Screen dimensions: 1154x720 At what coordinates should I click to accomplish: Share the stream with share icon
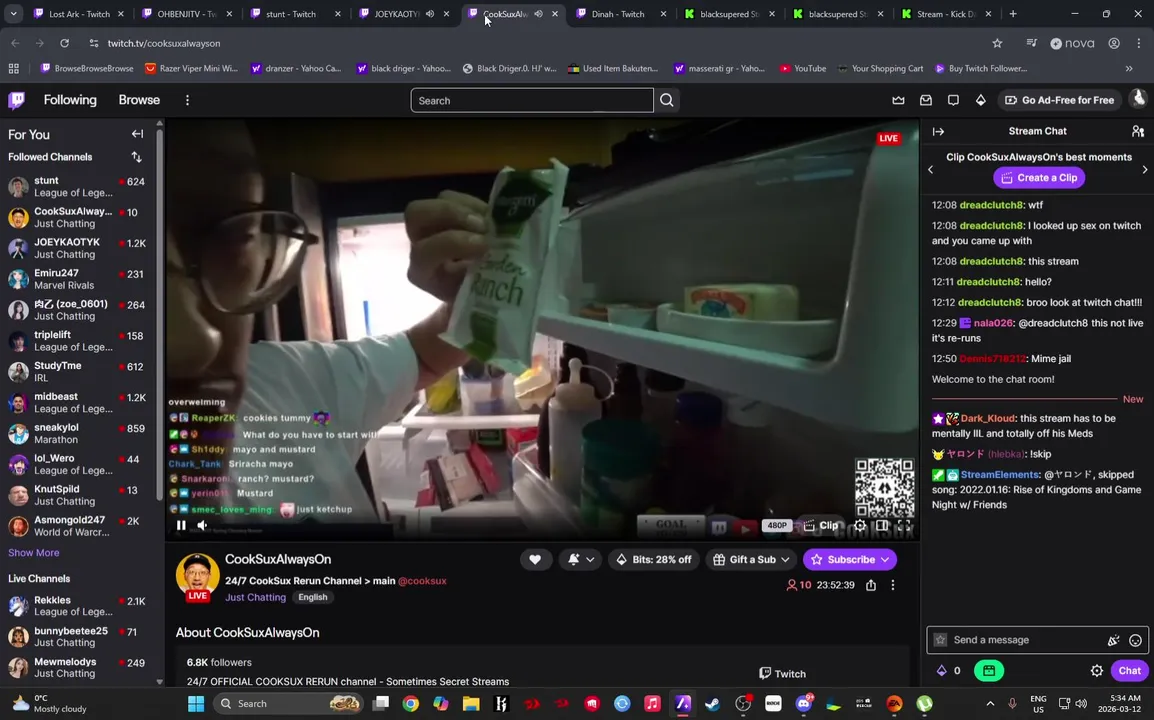point(871,585)
